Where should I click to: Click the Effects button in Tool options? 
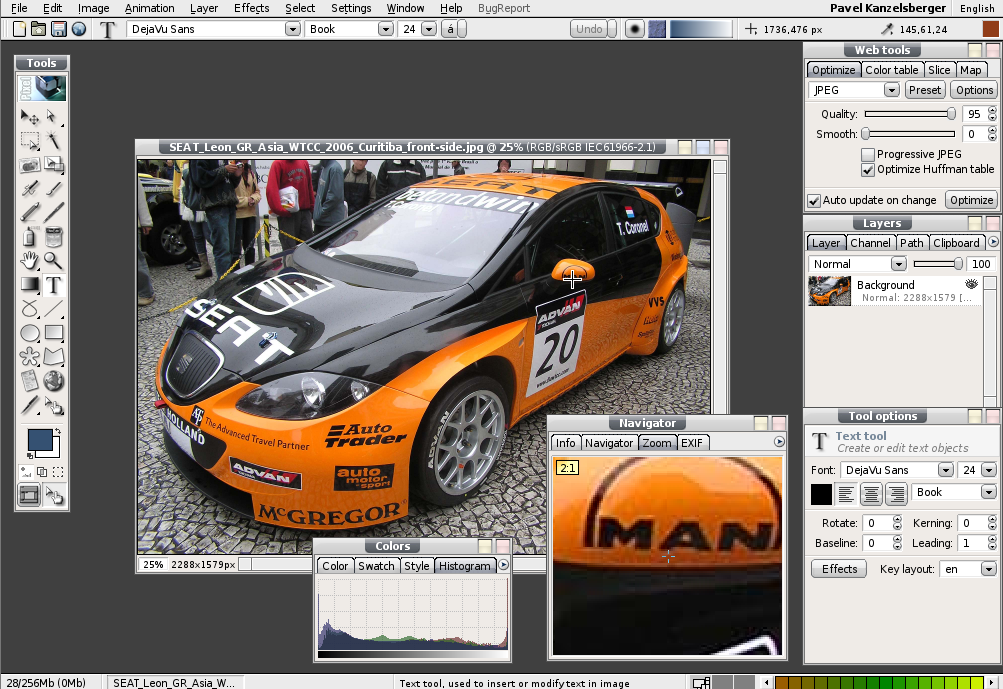[839, 569]
